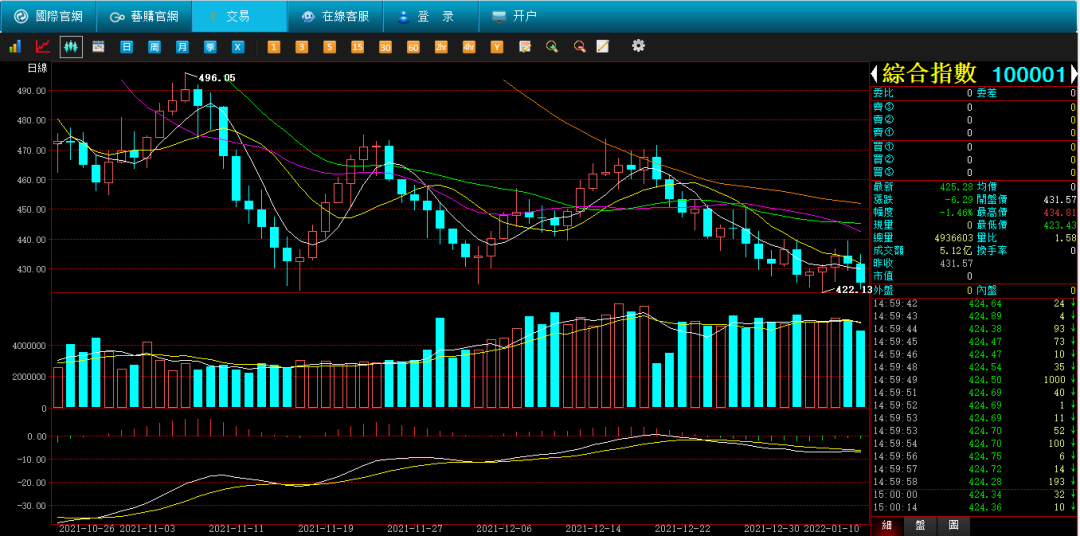Screen dimensions: 1080x536
Task: Click the 4000000 volume axis label
Action: [x=28, y=345]
